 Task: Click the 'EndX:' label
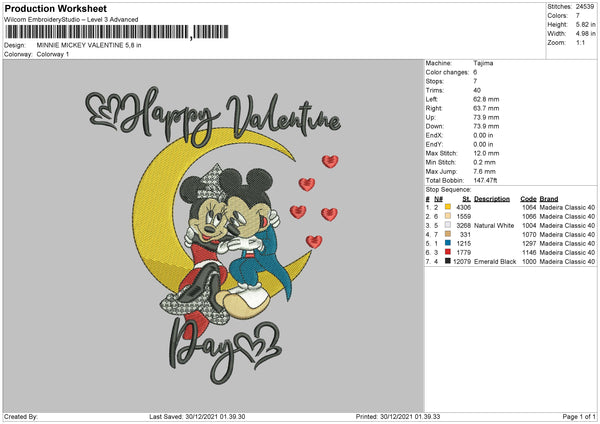click(x=434, y=135)
